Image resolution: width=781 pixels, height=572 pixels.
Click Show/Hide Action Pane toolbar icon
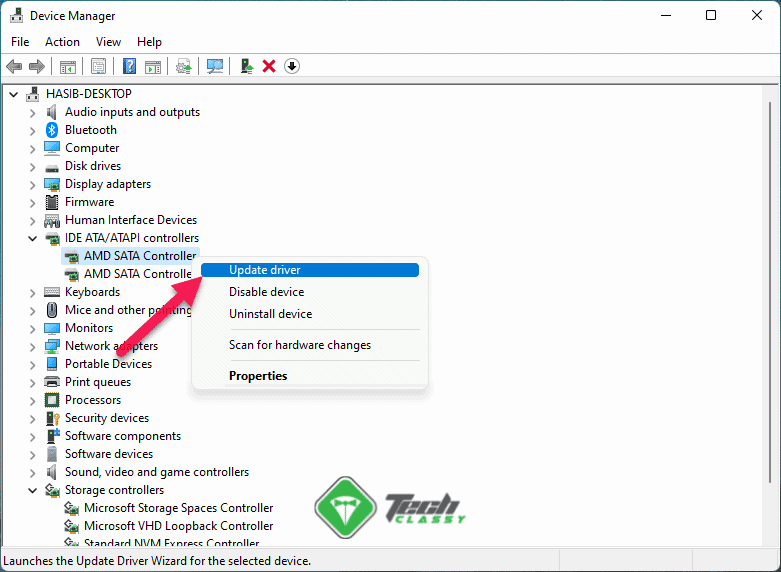(153, 66)
